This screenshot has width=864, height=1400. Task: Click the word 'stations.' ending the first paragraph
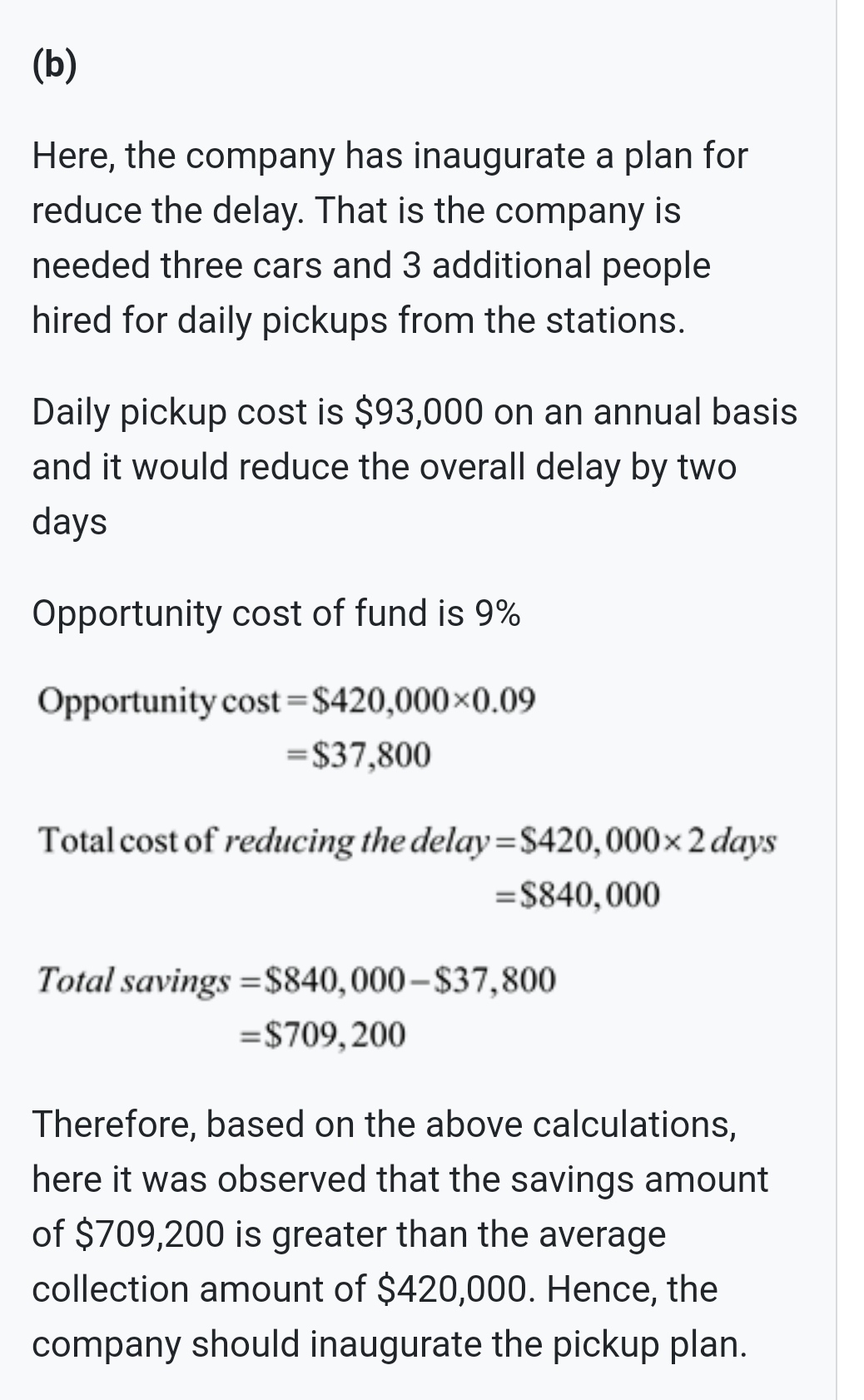(x=615, y=320)
